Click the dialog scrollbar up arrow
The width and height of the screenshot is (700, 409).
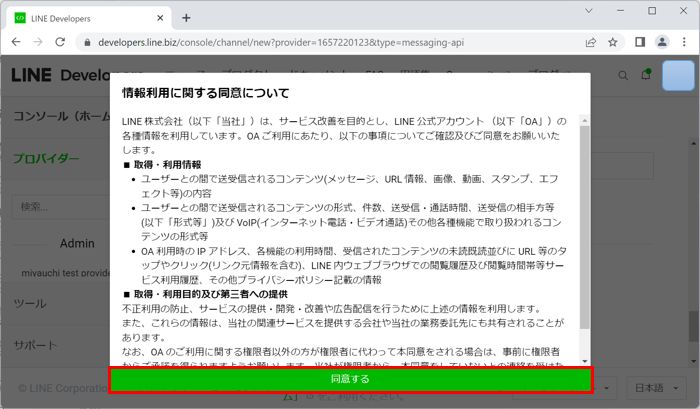point(584,121)
